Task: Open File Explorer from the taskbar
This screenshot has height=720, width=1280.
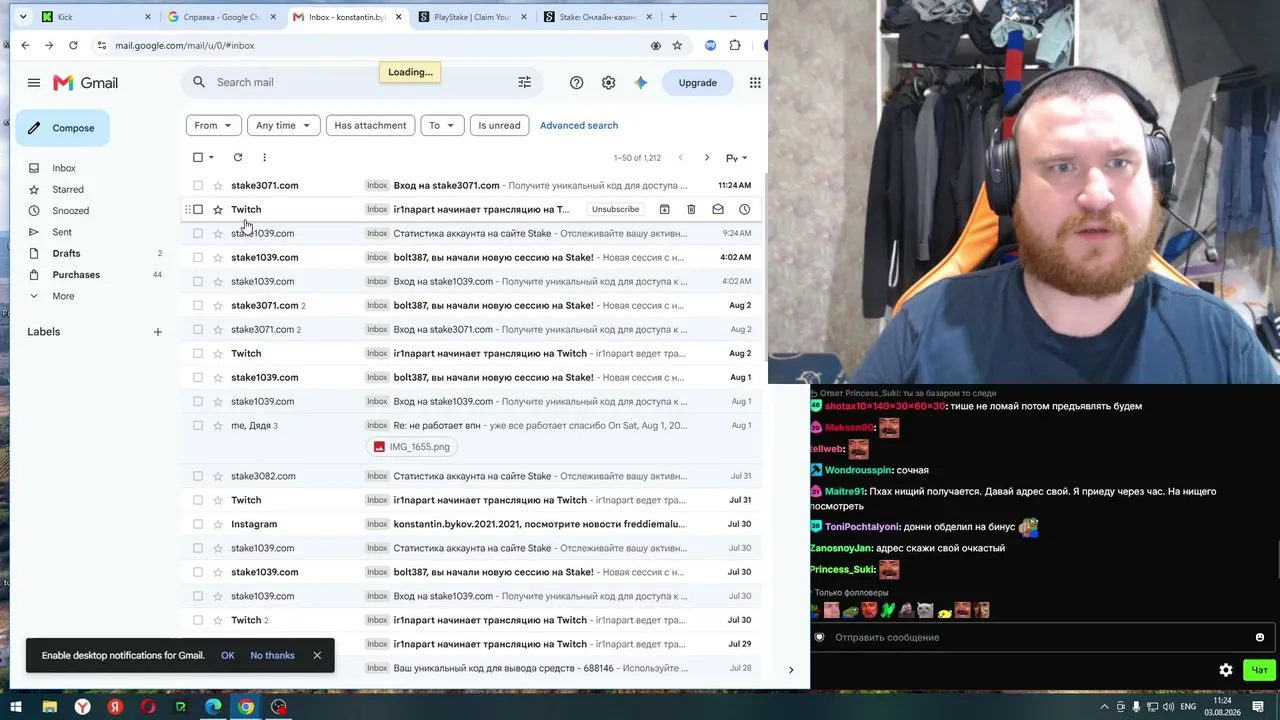Action: click(49, 707)
